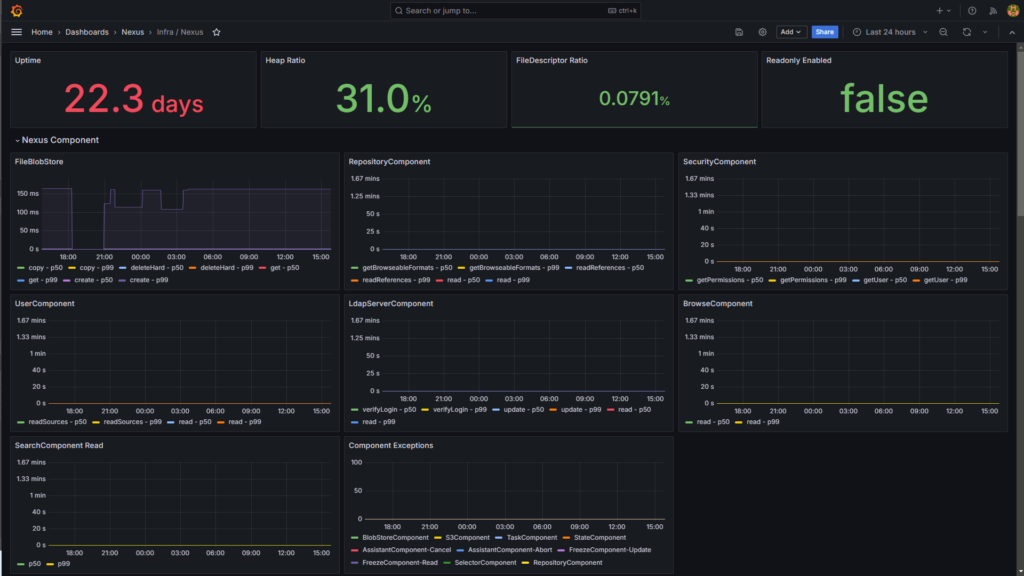
Task: Toggle verifyLogin - p99 legend series
Action: tap(460, 409)
